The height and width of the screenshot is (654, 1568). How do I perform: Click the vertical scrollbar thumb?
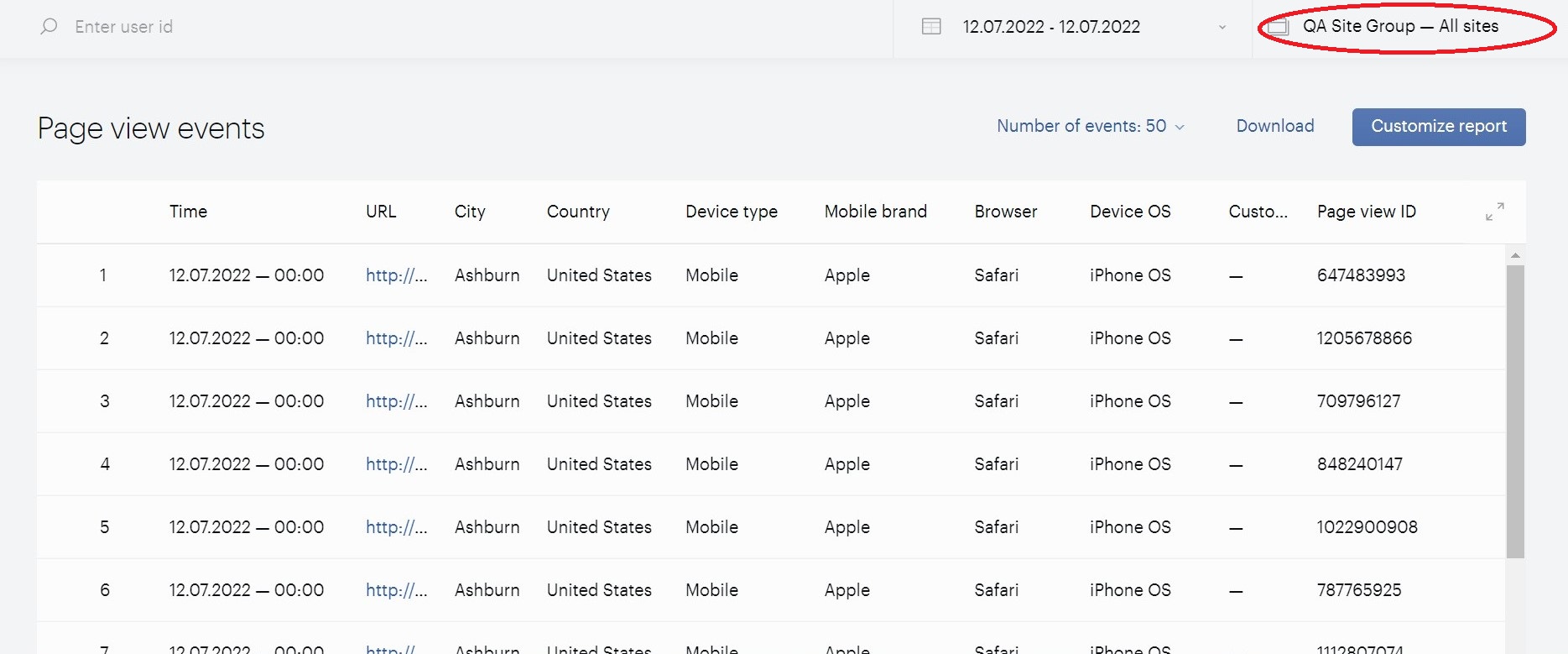(x=1515, y=411)
